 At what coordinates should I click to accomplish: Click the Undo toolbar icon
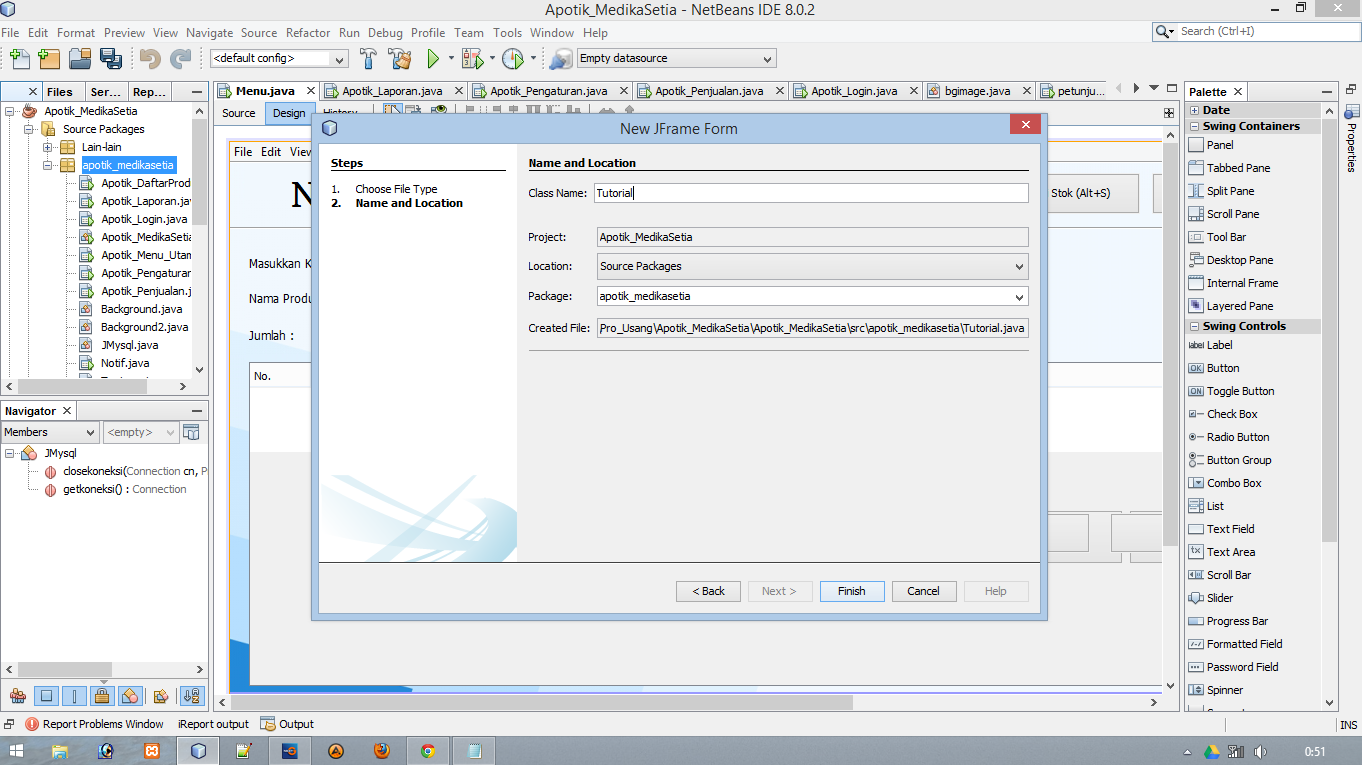(149, 58)
